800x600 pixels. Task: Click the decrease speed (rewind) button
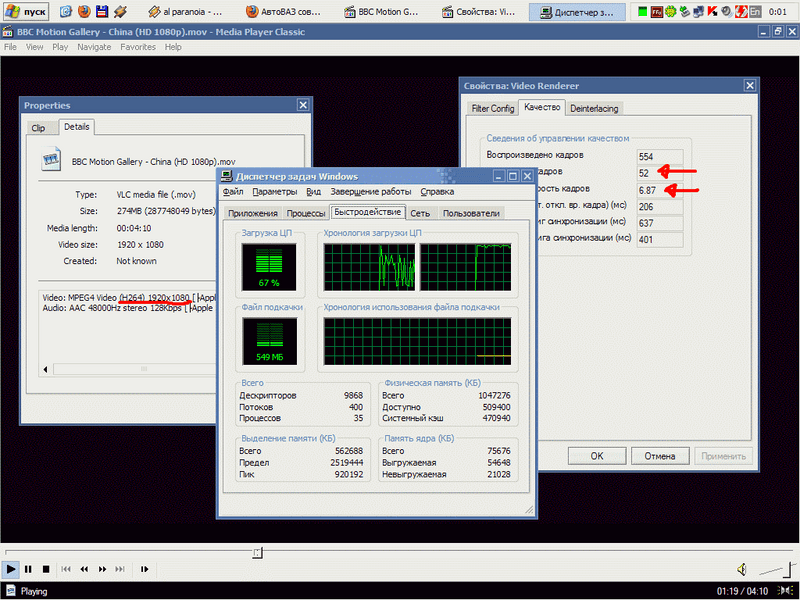[84, 569]
